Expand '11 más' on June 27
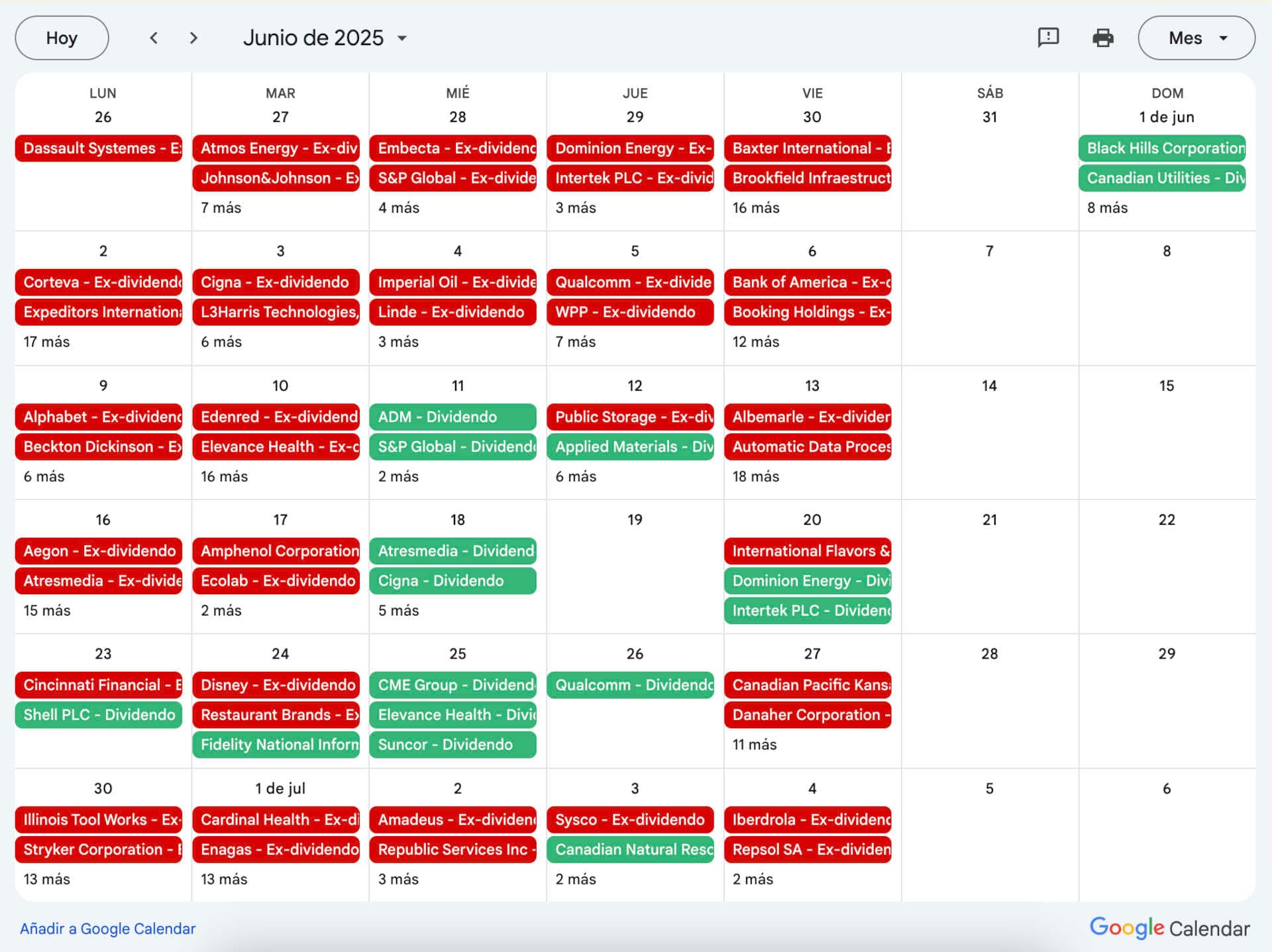The height and width of the screenshot is (952, 1272). pyautogui.click(x=755, y=745)
